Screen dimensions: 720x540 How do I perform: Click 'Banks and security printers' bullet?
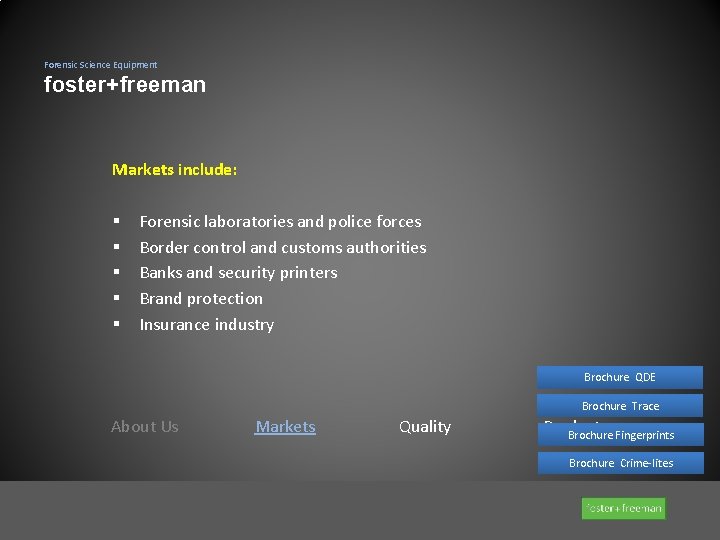[x=238, y=273]
